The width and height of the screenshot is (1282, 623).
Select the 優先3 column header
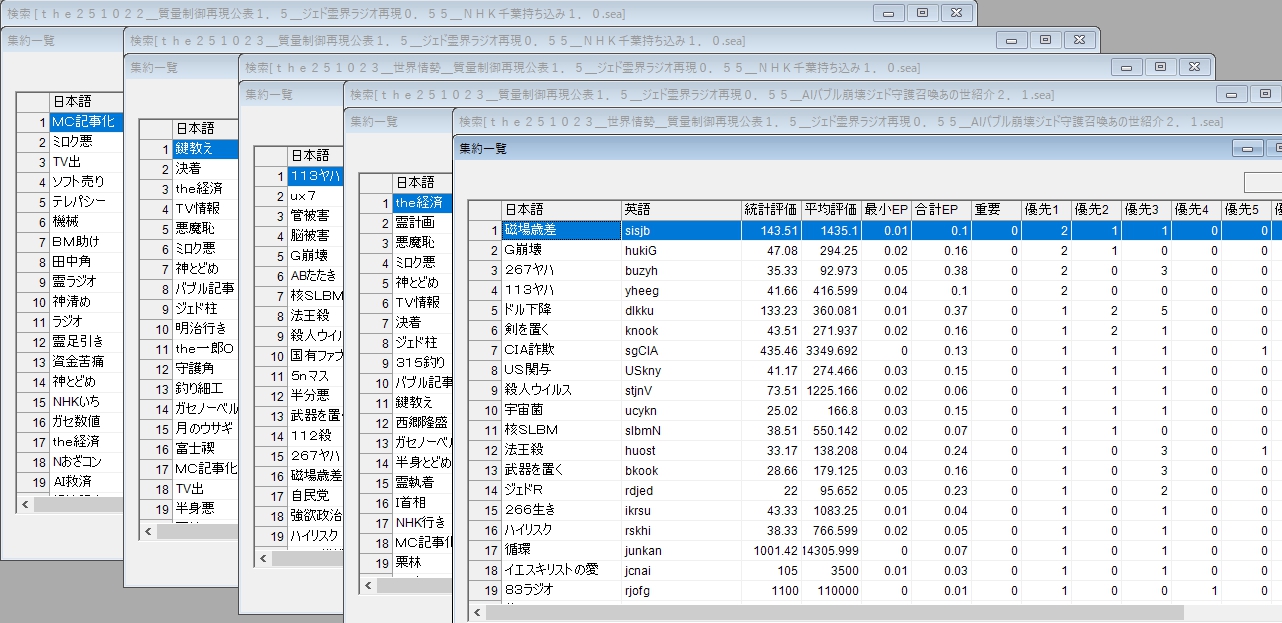(x=1146, y=209)
